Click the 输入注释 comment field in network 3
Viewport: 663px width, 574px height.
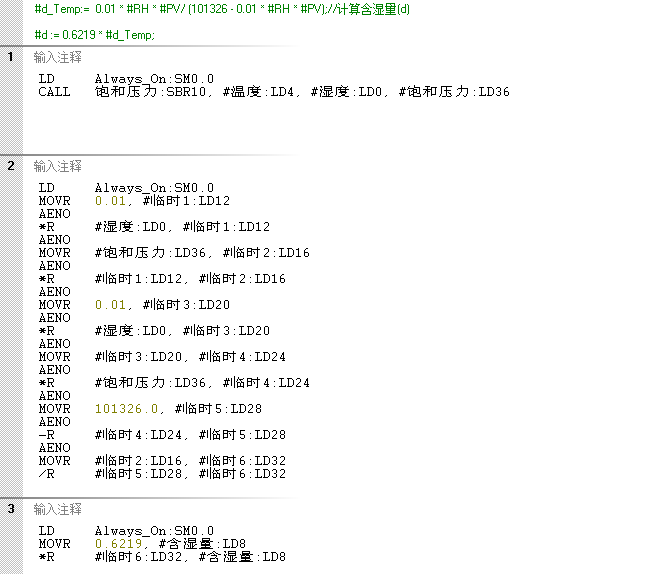click(x=58, y=510)
